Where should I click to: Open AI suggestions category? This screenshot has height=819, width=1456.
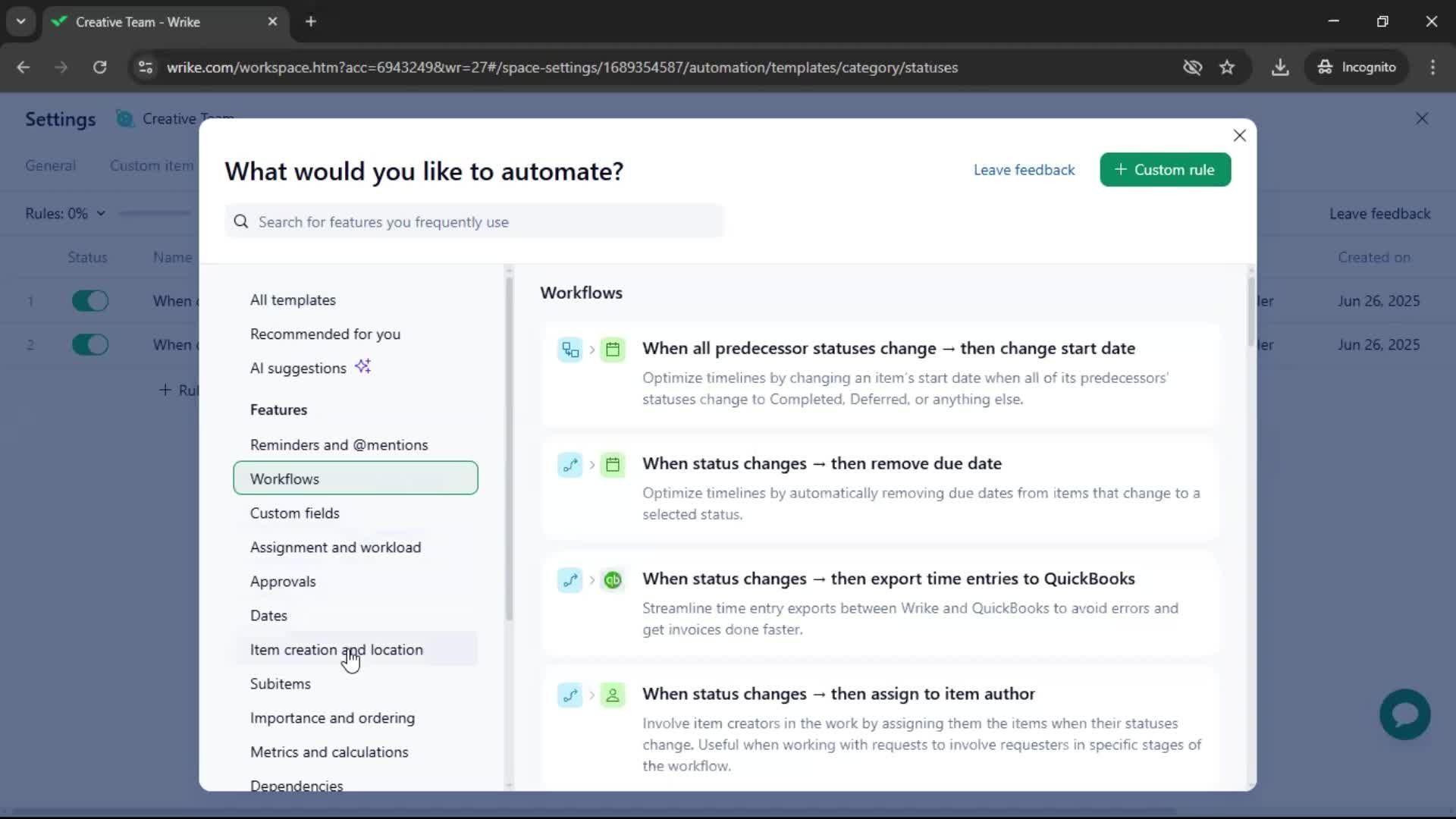tap(356, 368)
